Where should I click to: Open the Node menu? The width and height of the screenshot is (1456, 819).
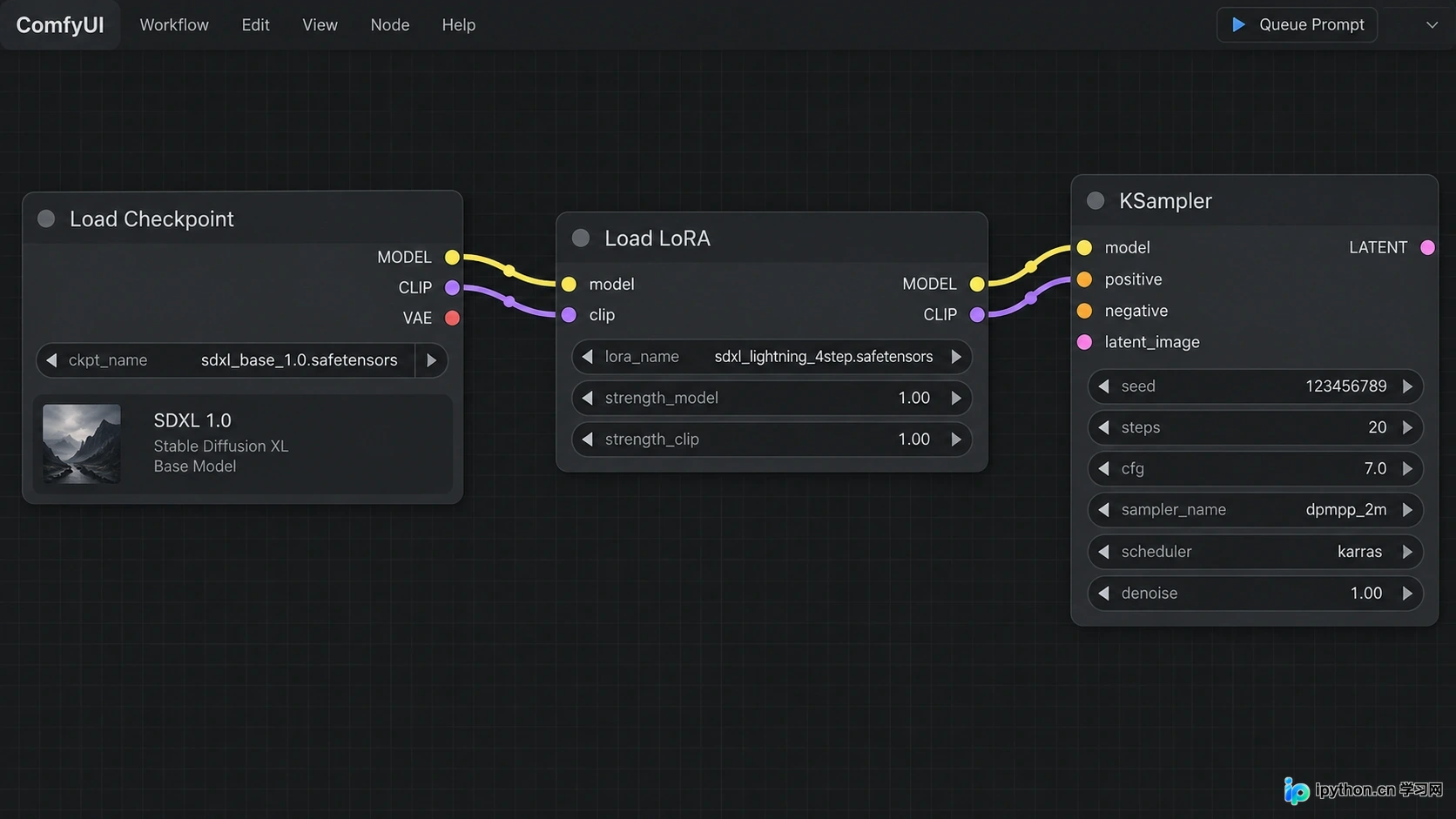389,24
